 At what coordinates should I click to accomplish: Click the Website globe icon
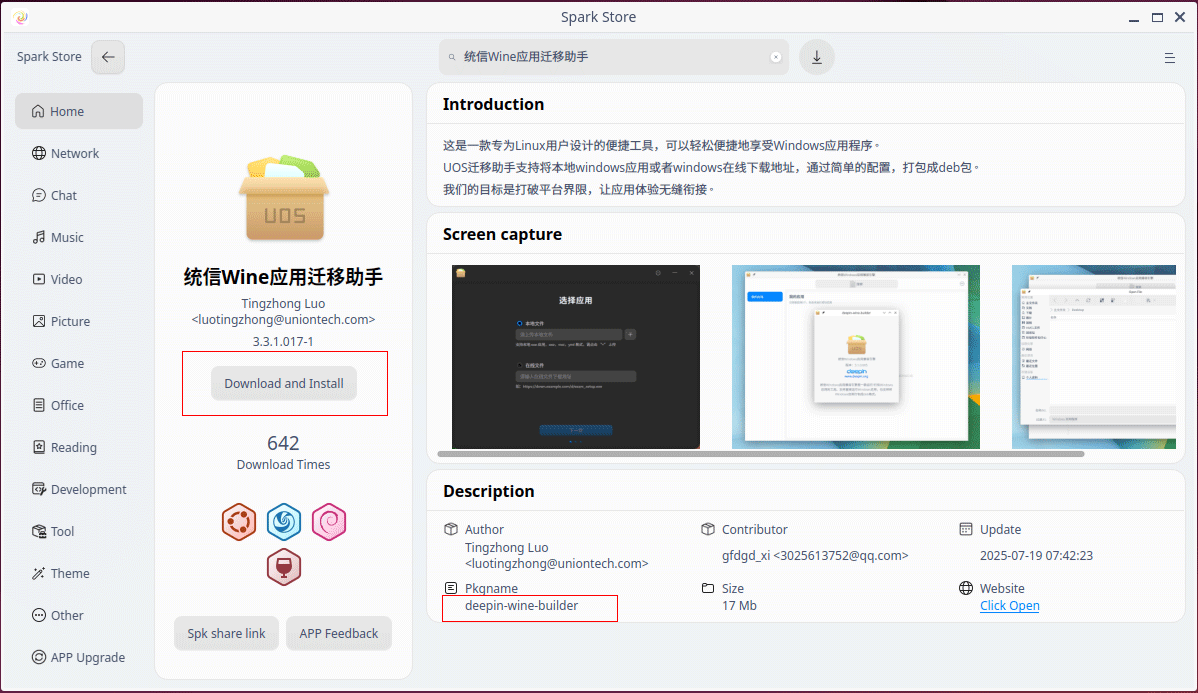point(966,588)
